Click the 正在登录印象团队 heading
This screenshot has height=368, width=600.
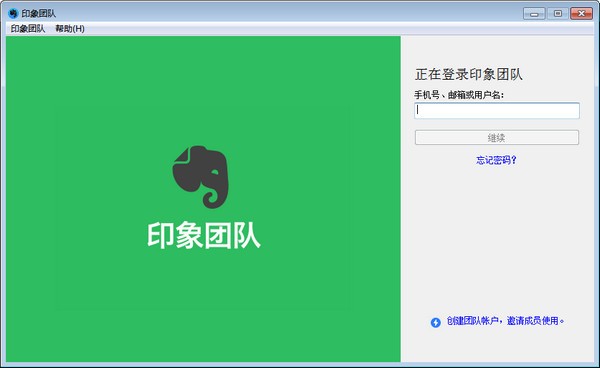pos(469,74)
